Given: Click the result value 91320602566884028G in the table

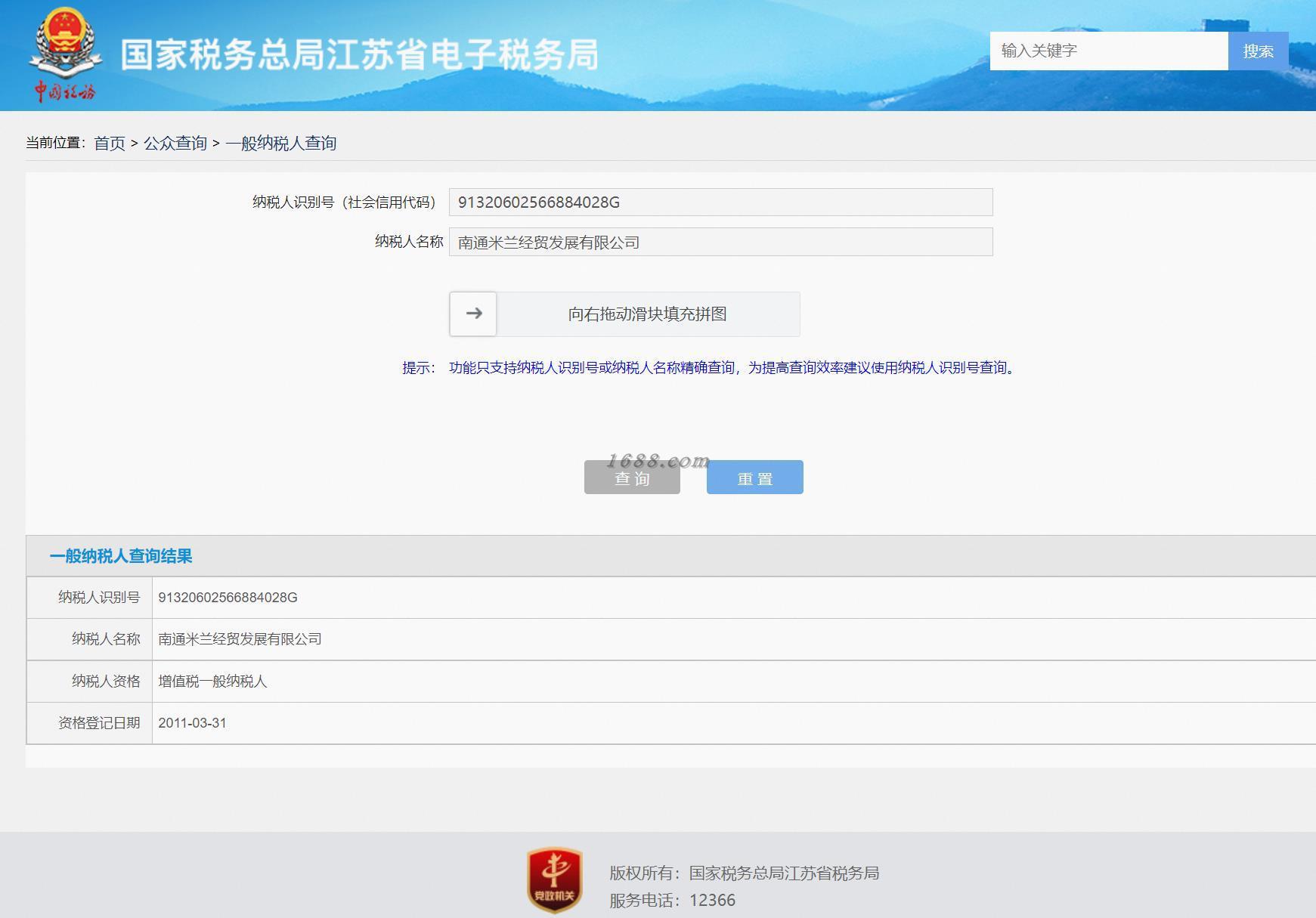Looking at the screenshot, I should [x=228, y=598].
